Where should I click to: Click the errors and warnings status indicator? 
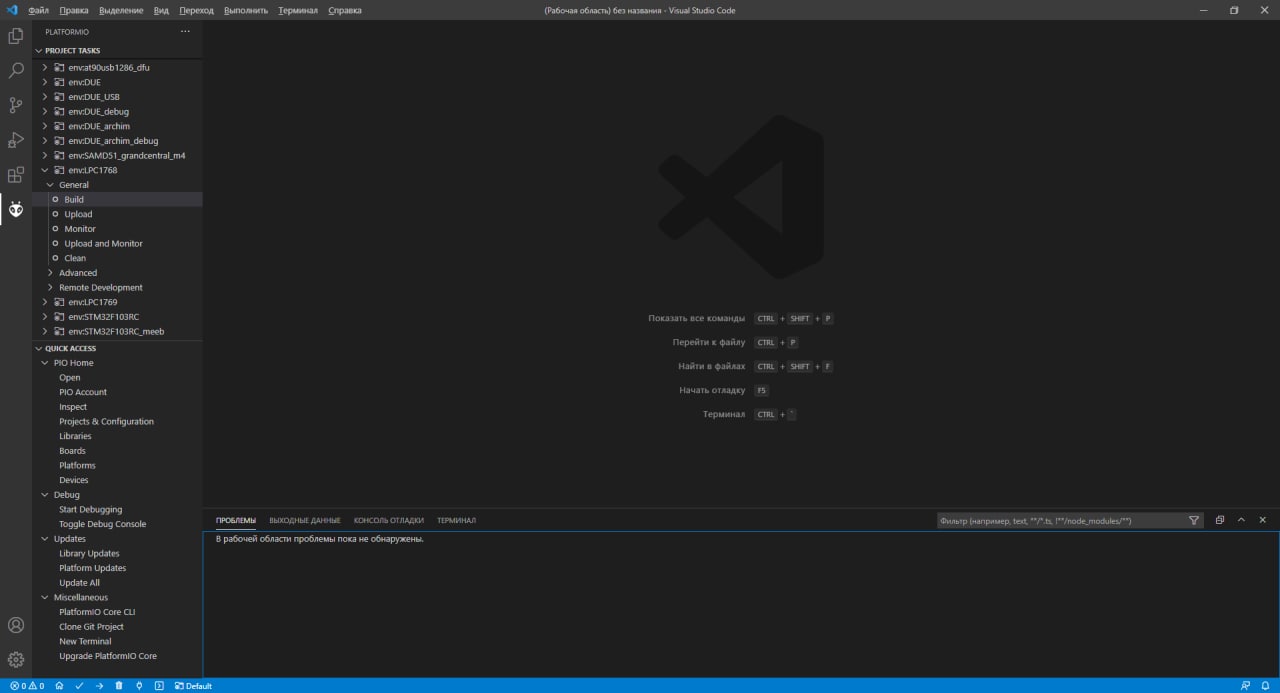click(x=27, y=686)
